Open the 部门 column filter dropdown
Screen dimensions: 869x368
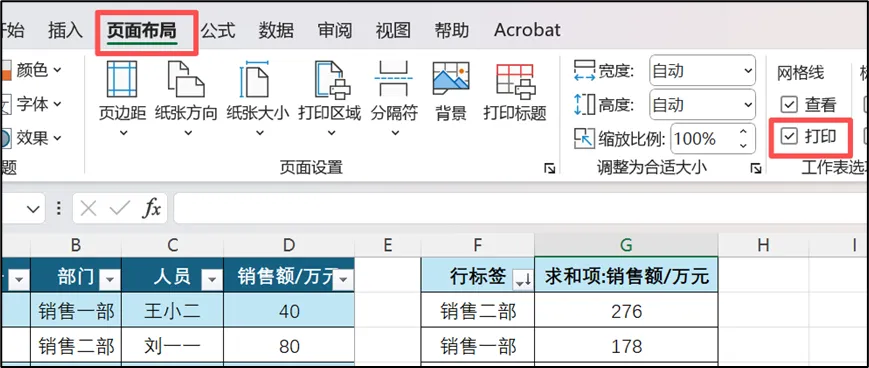pyautogui.click(x=109, y=280)
